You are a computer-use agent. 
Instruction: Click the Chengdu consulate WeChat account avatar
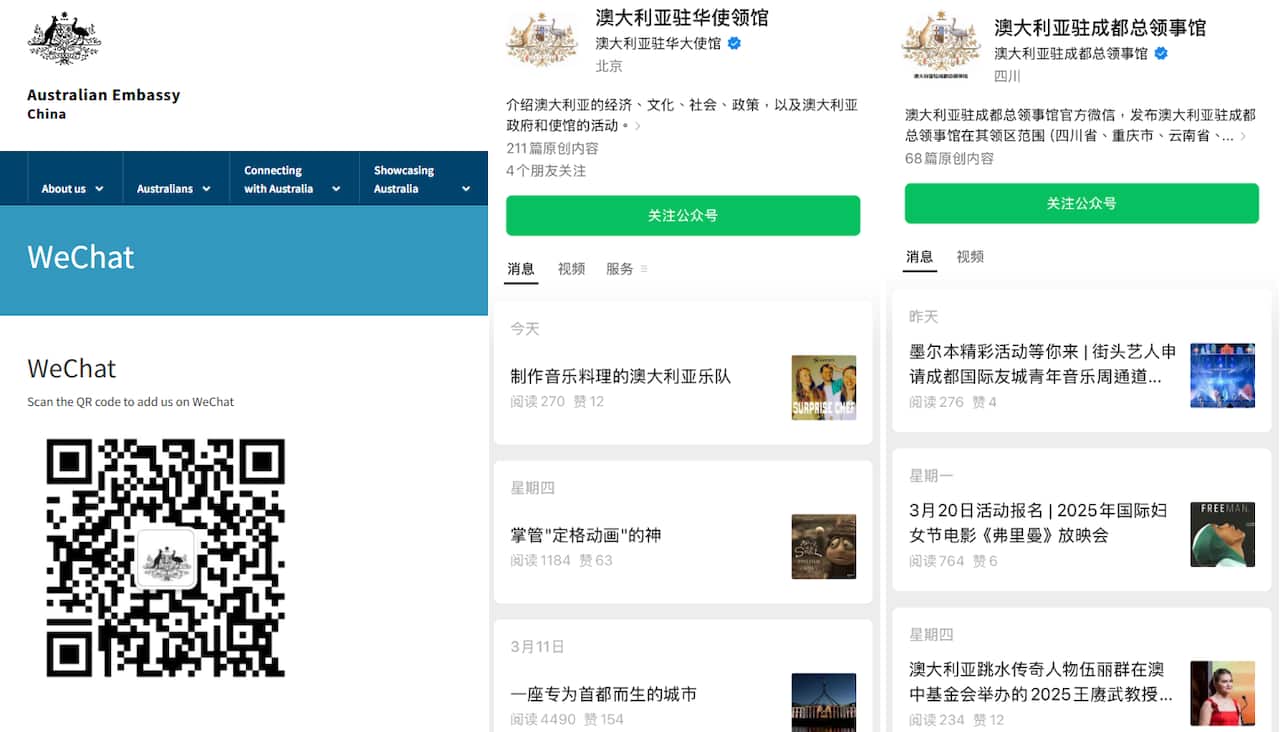coord(941,45)
